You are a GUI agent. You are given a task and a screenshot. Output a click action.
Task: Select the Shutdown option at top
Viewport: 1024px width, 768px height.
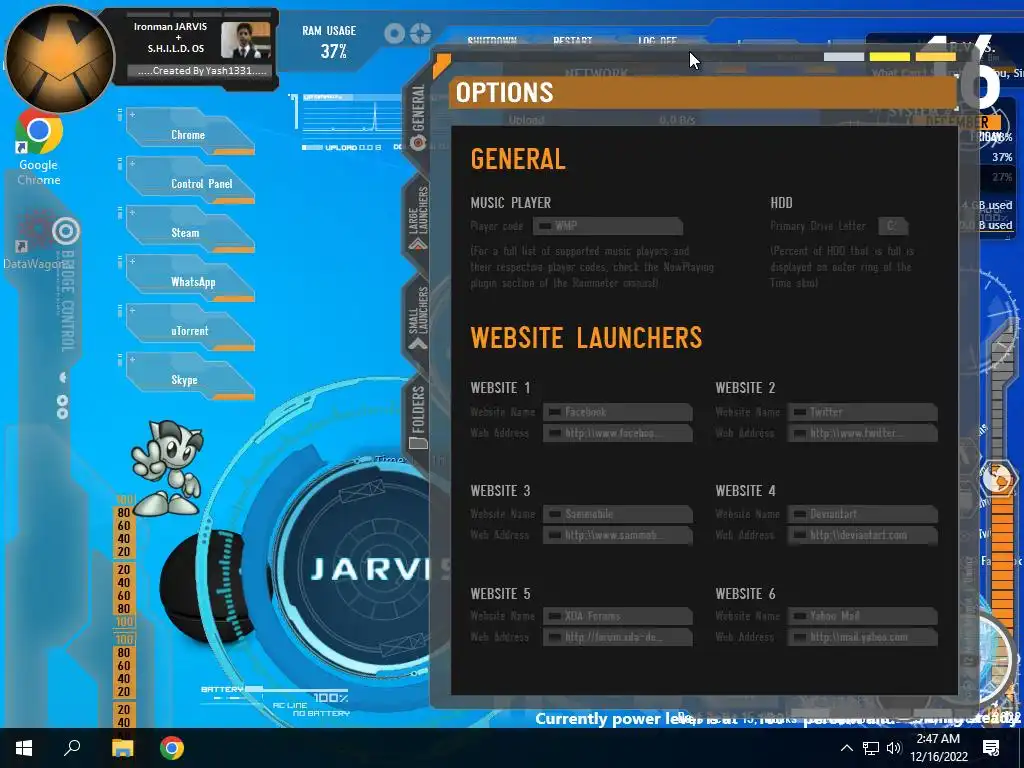(492, 40)
